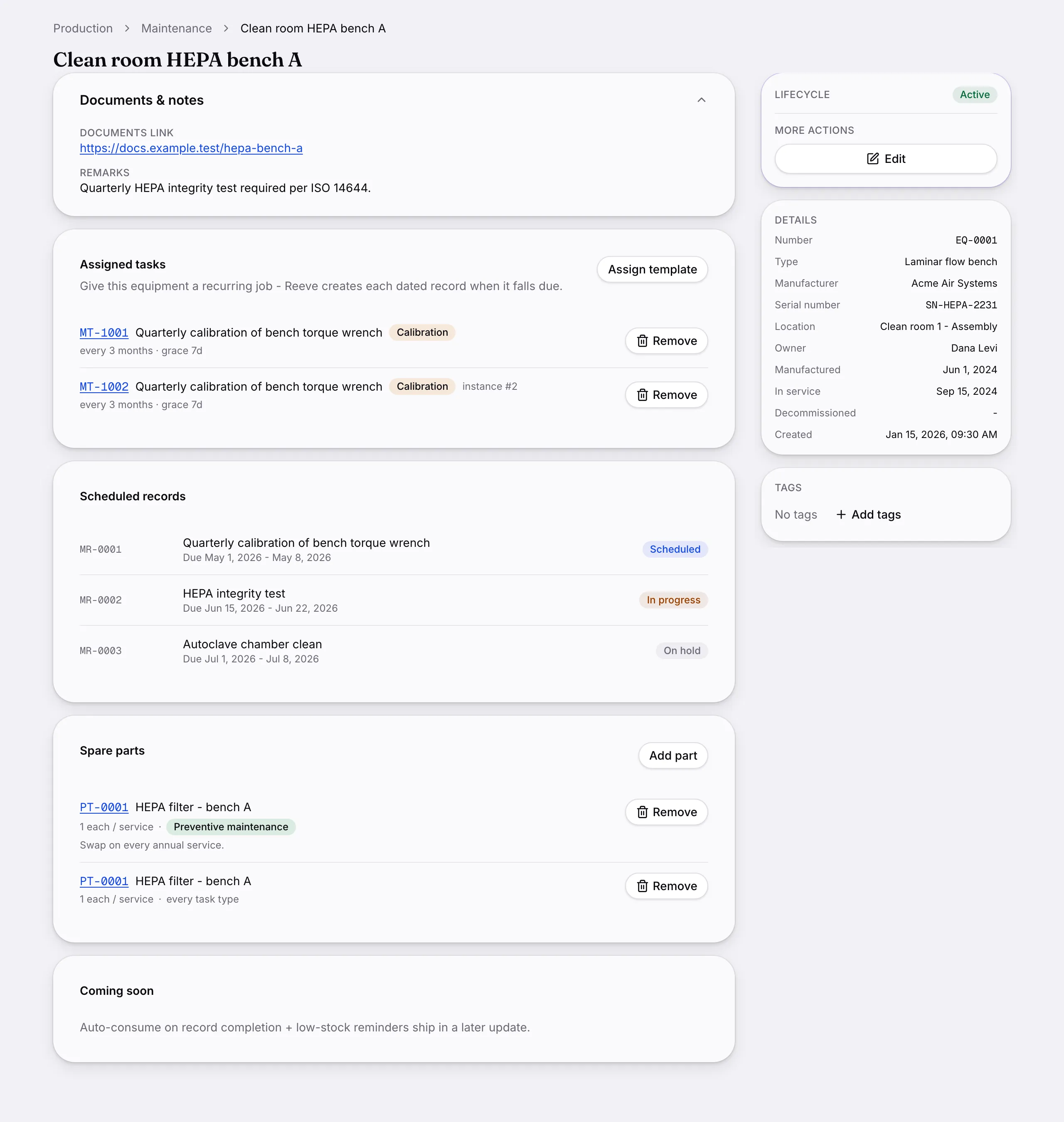Click the Scheduled status badge
The width and height of the screenshot is (1064, 1122).
coord(675,549)
